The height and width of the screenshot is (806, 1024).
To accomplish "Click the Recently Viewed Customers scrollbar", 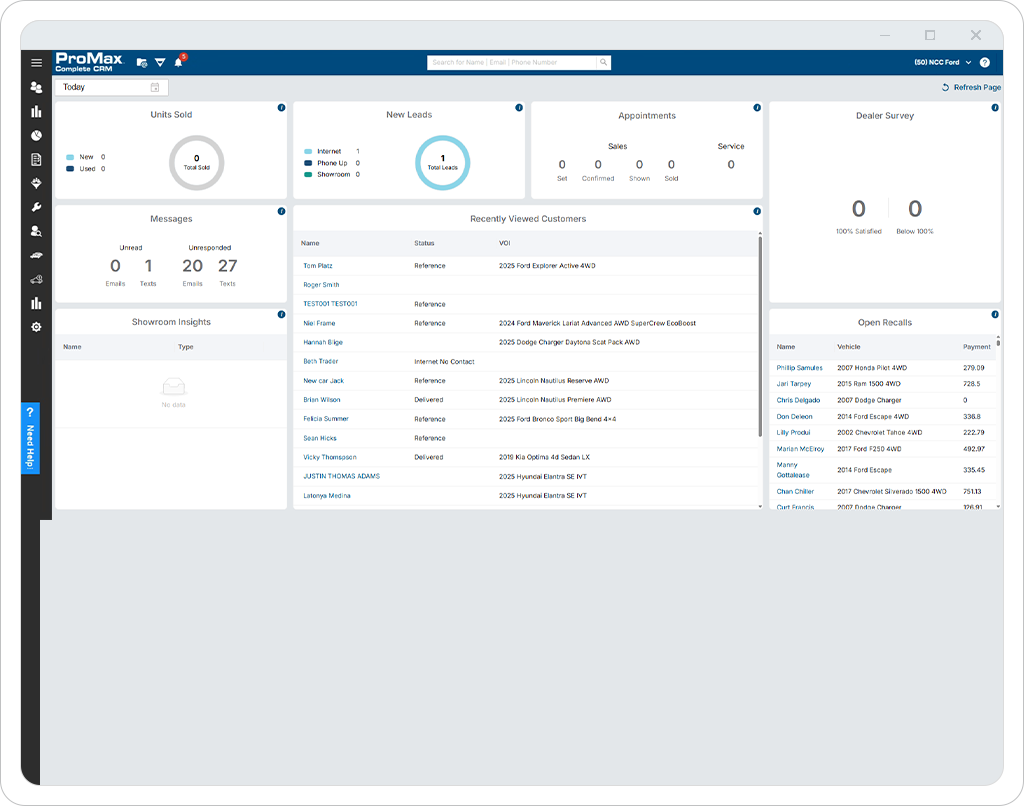I will (x=760, y=336).
